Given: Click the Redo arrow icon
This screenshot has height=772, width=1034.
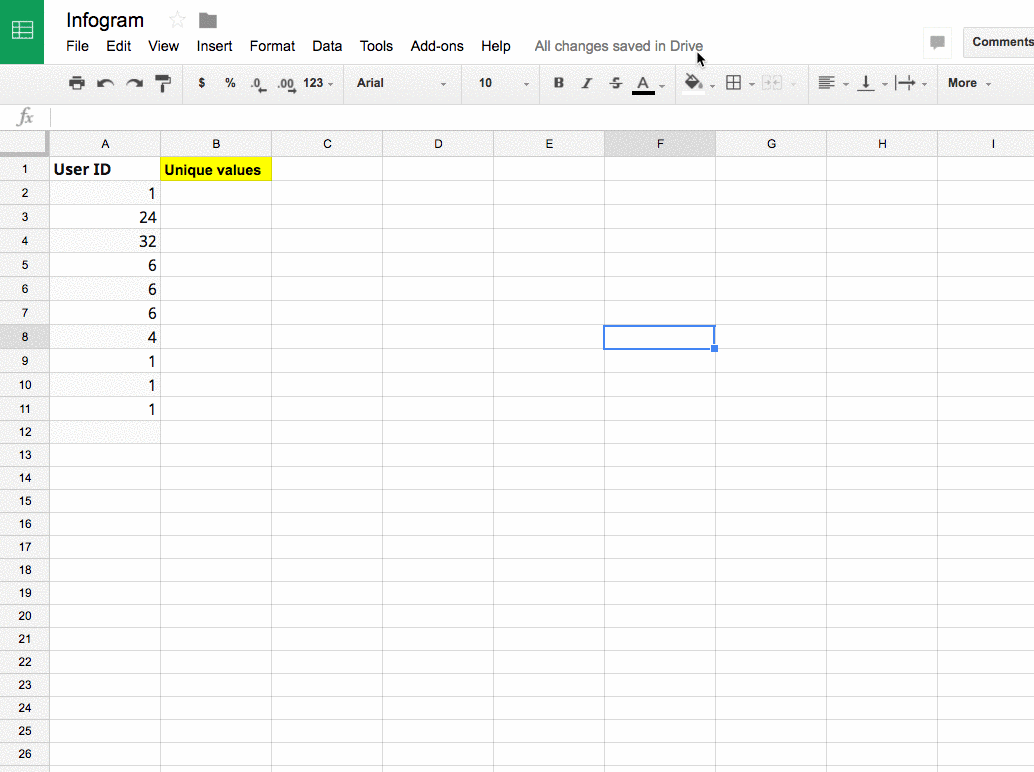Looking at the screenshot, I should click(134, 83).
